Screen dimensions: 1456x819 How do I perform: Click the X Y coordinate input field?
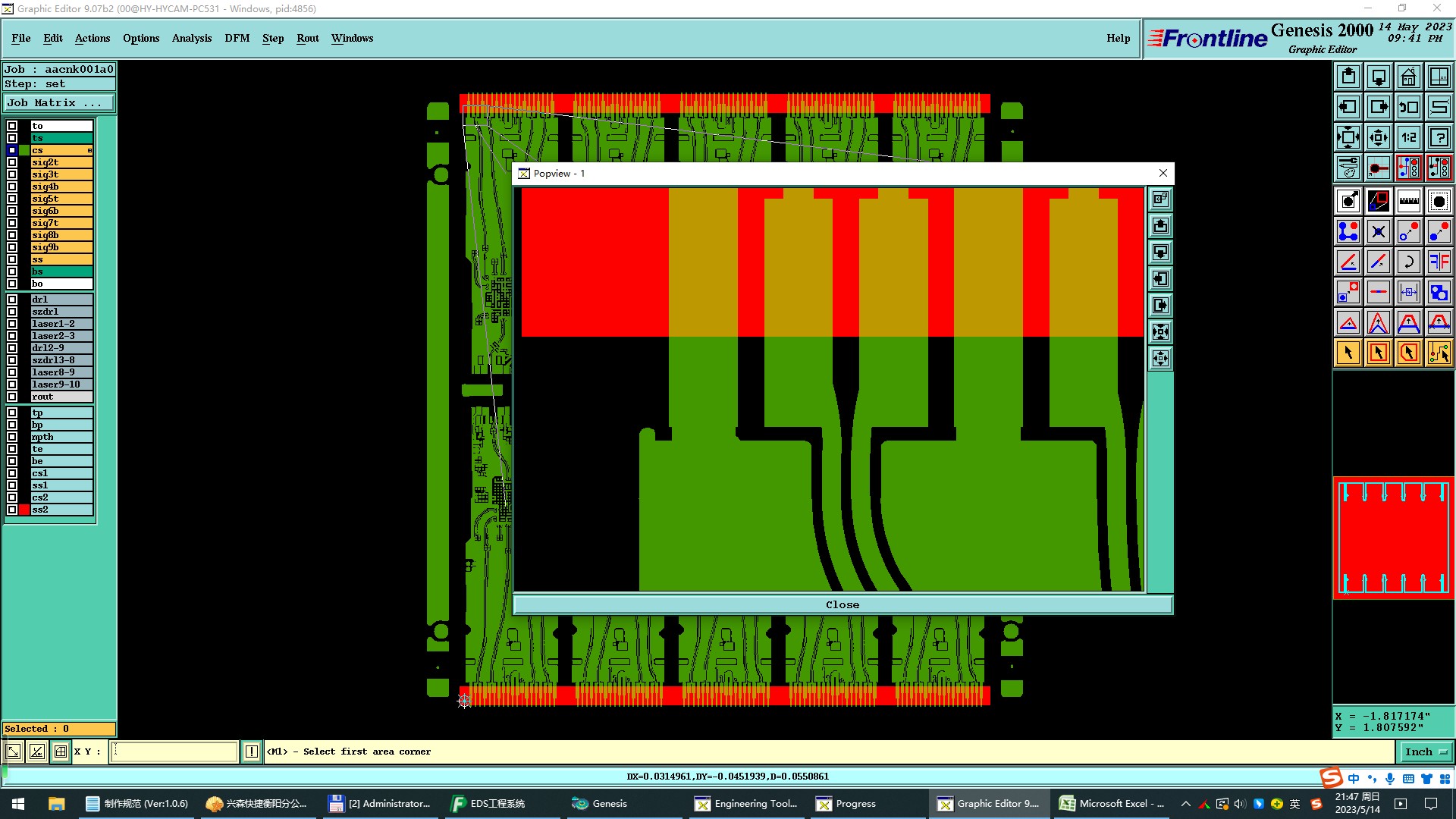click(x=174, y=752)
